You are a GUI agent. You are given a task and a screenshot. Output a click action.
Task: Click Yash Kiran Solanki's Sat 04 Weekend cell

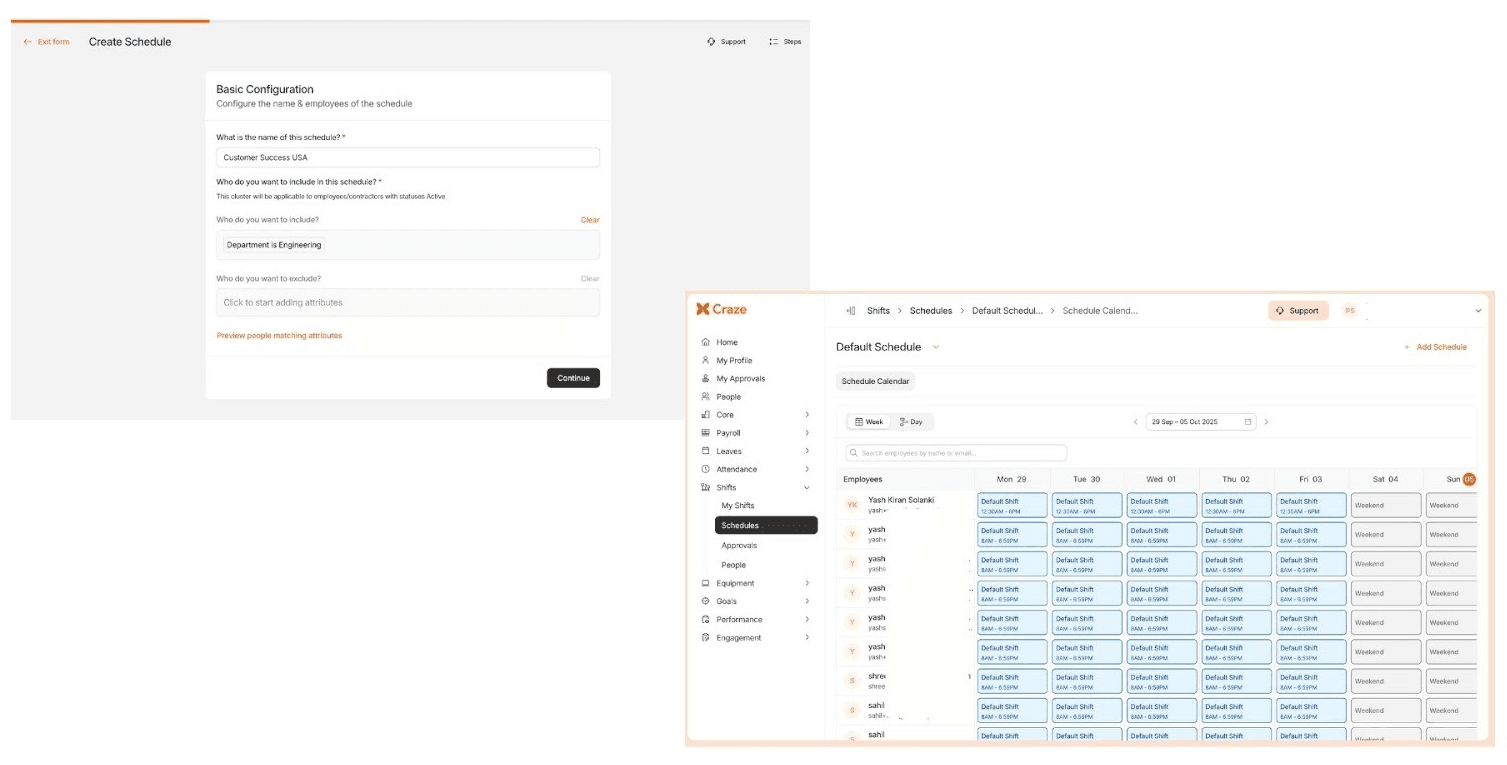[1386, 505]
